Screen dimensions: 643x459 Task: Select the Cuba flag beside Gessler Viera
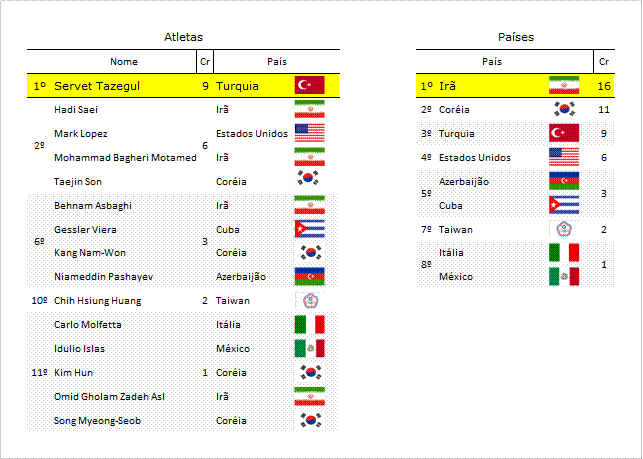[310, 229]
